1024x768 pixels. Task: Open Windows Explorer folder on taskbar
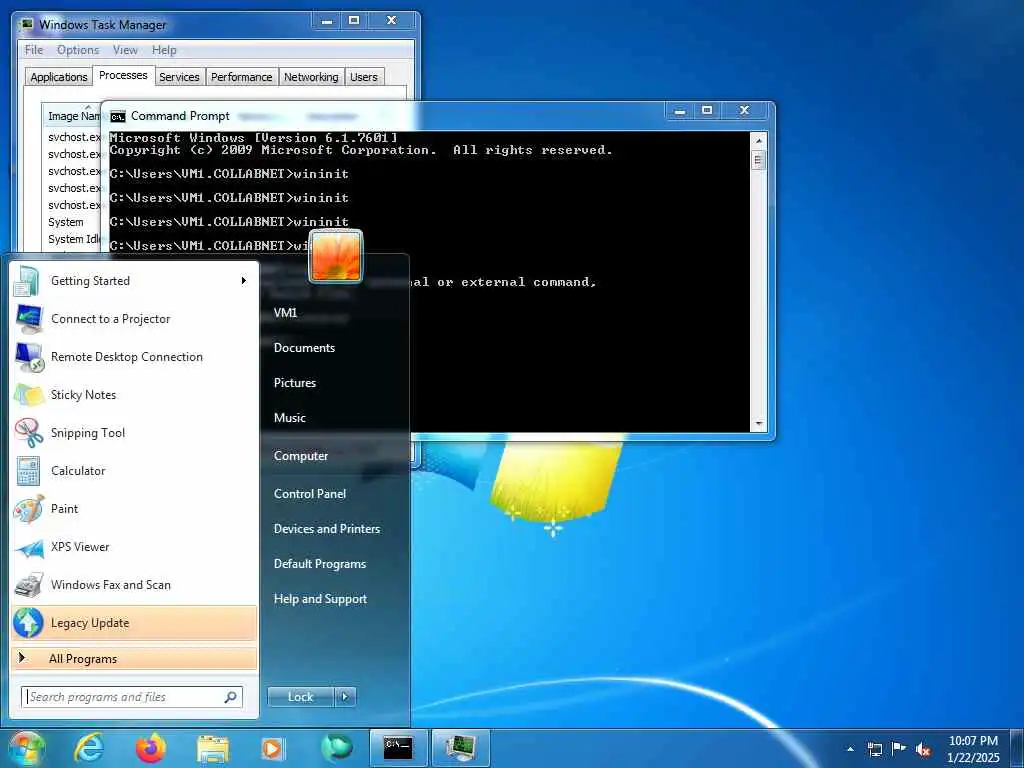(x=212, y=750)
